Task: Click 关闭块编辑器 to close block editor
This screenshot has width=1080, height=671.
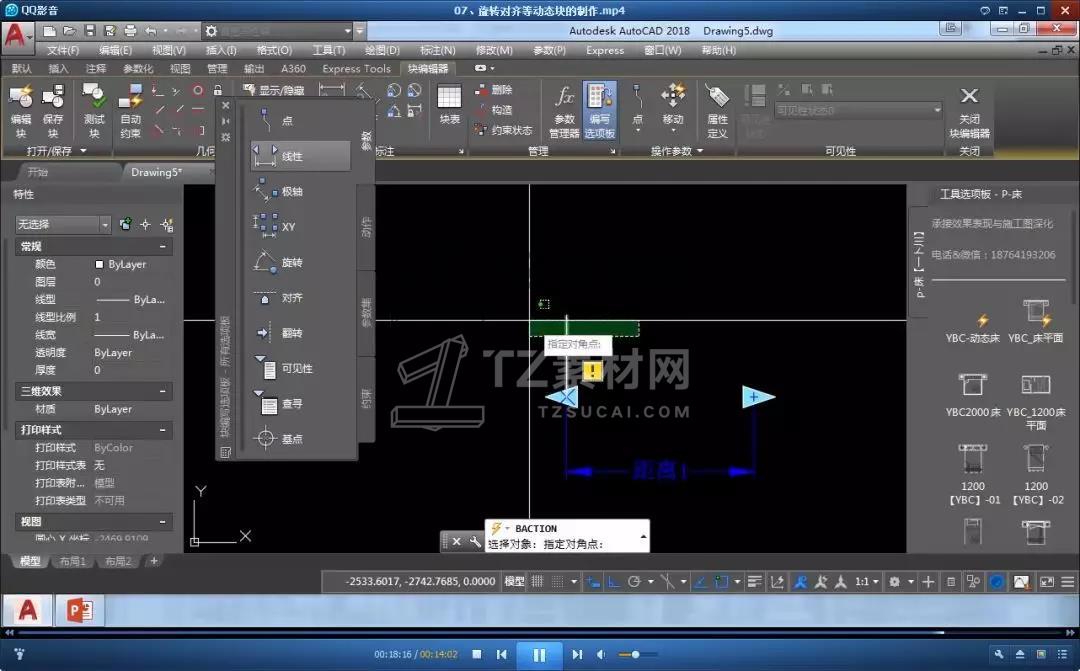Action: click(x=969, y=110)
